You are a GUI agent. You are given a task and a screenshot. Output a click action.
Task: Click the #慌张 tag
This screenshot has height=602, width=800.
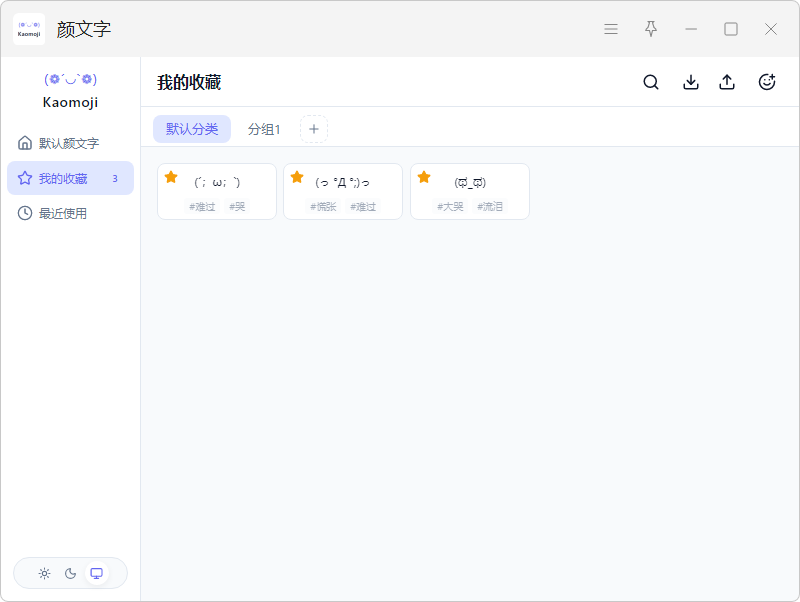(323, 207)
